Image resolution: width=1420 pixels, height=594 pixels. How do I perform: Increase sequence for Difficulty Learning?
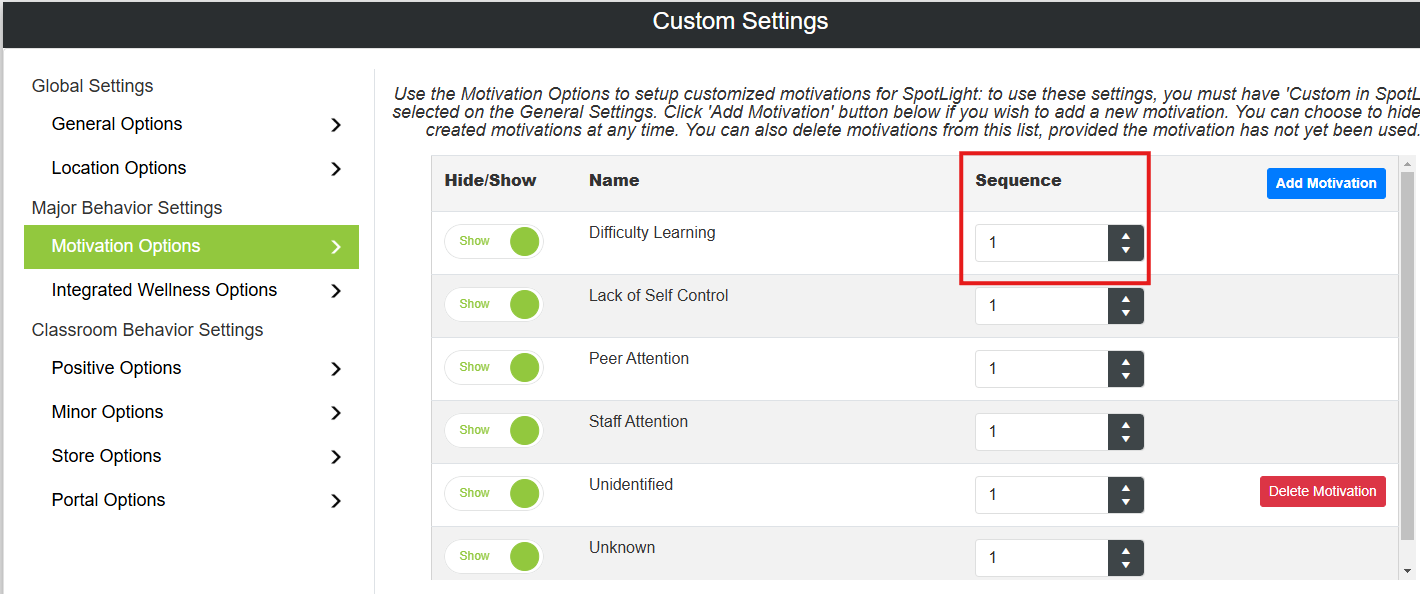(x=1126, y=236)
